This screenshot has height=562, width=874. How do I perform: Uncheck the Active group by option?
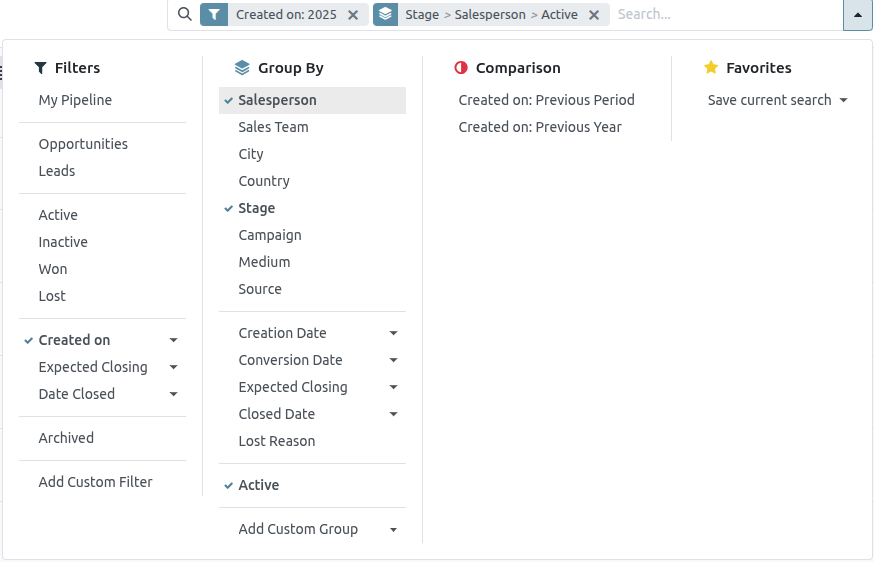click(x=258, y=485)
